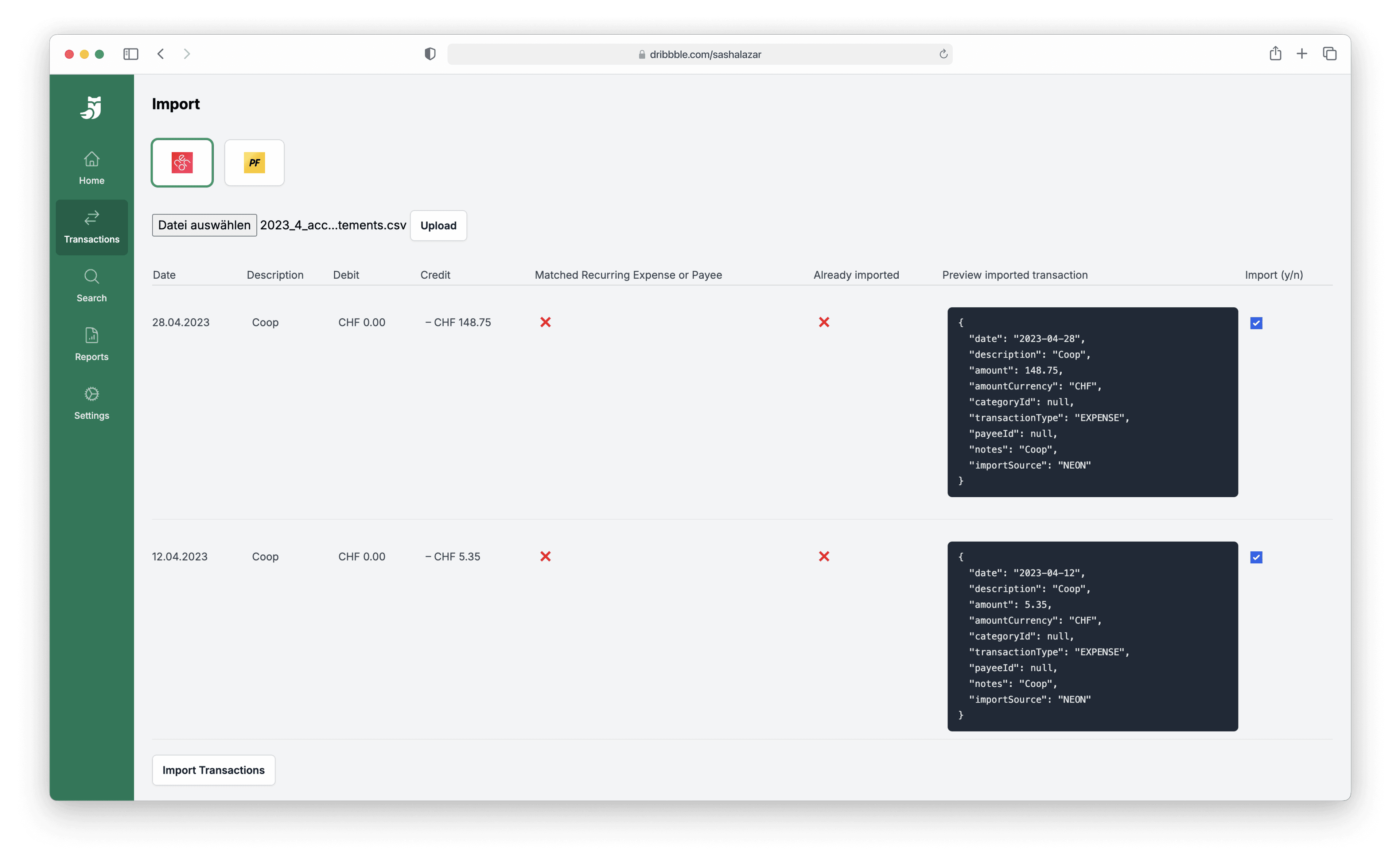The image size is (1400, 865).
Task: Open Settings gear in the sidebar
Action: 92,403
